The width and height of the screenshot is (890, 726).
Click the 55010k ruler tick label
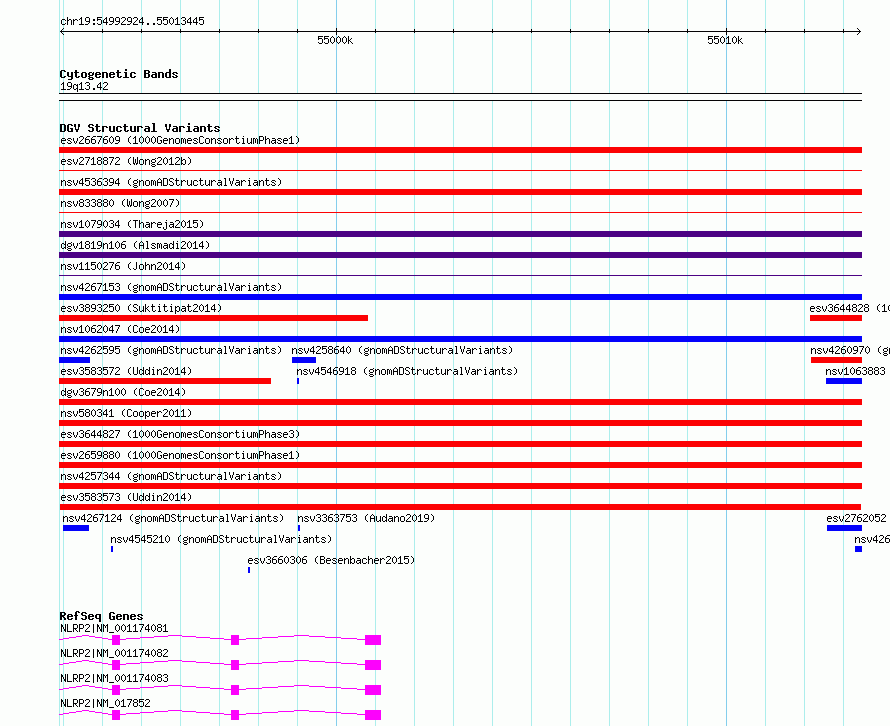pyautogui.click(x=725, y=40)
